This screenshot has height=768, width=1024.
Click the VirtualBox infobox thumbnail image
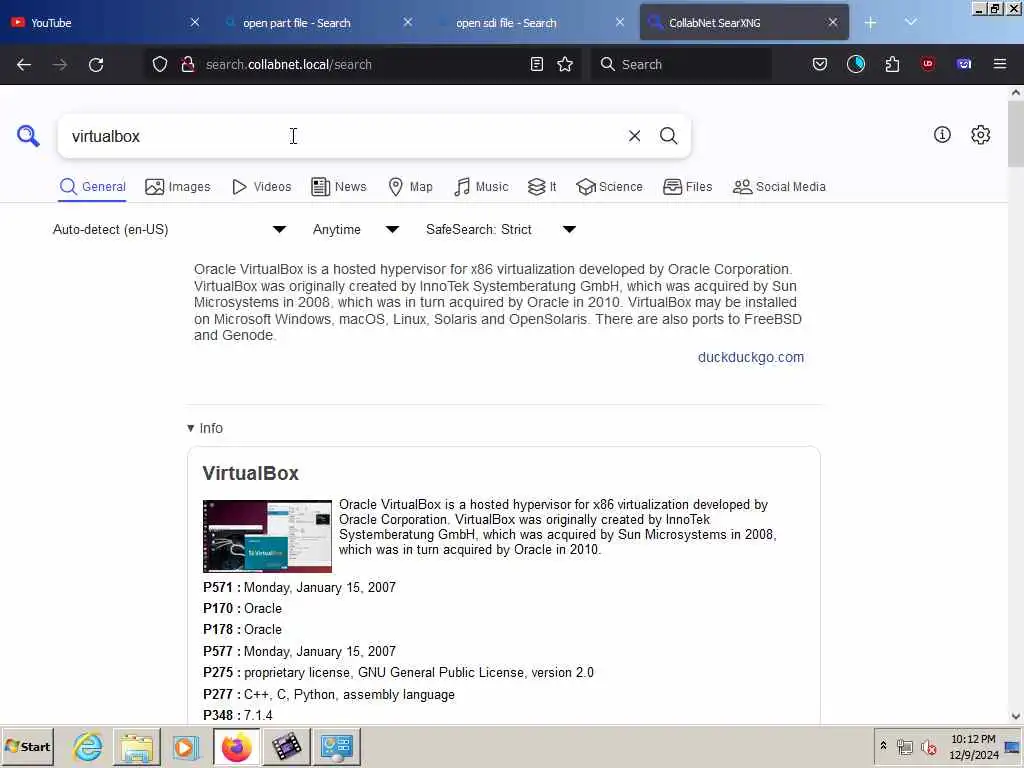tap(267, 536)
